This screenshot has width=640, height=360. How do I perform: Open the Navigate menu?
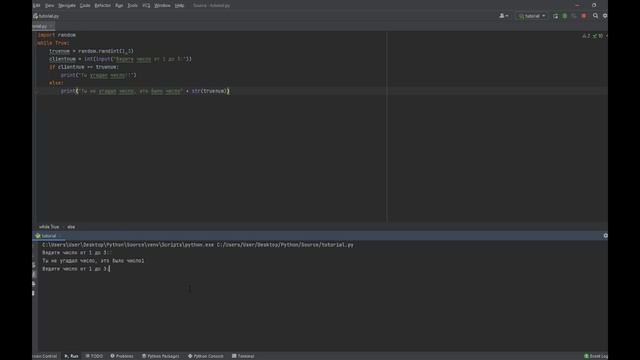[67, 5]
